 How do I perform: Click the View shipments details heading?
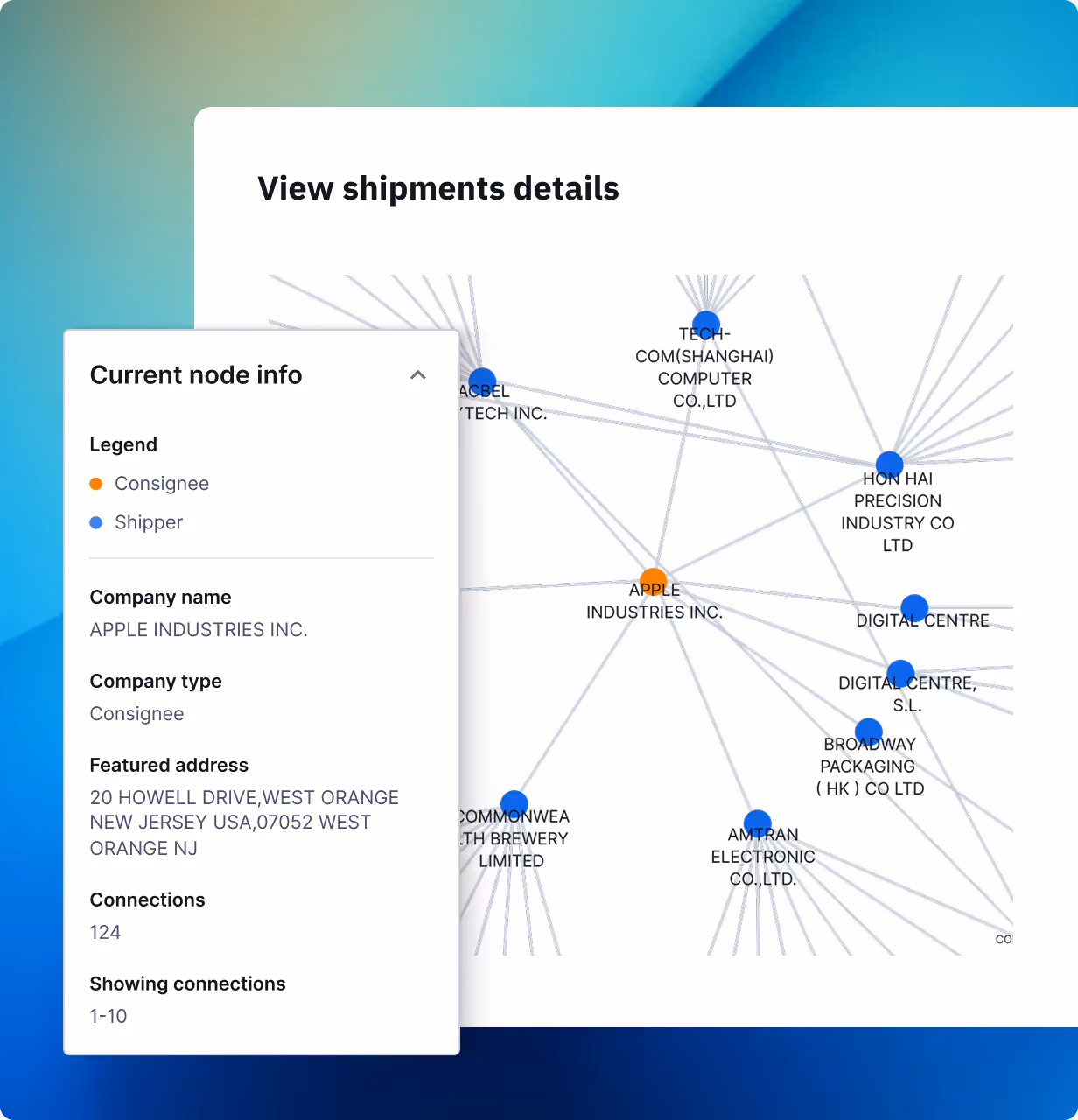(438, 188)
